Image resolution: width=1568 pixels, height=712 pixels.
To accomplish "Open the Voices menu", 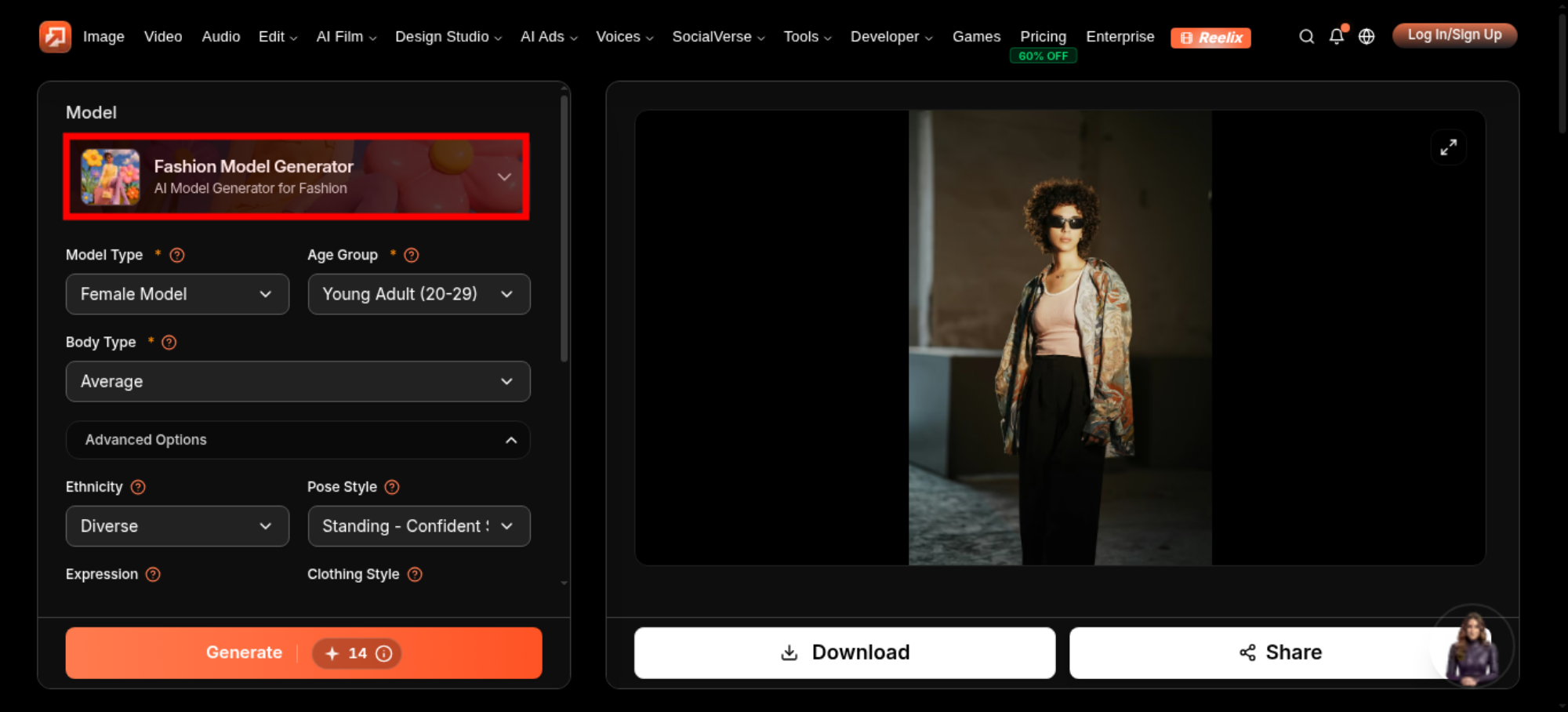I will point(624,37).
